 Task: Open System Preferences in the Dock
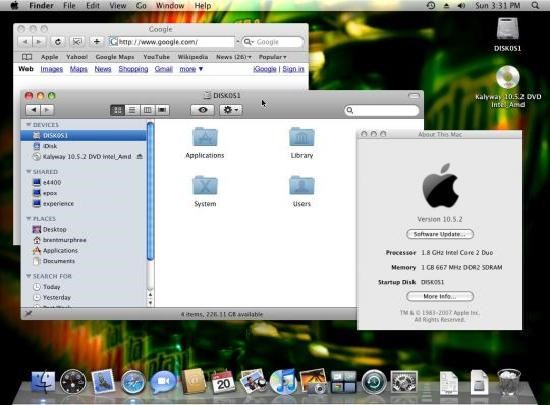404,382
